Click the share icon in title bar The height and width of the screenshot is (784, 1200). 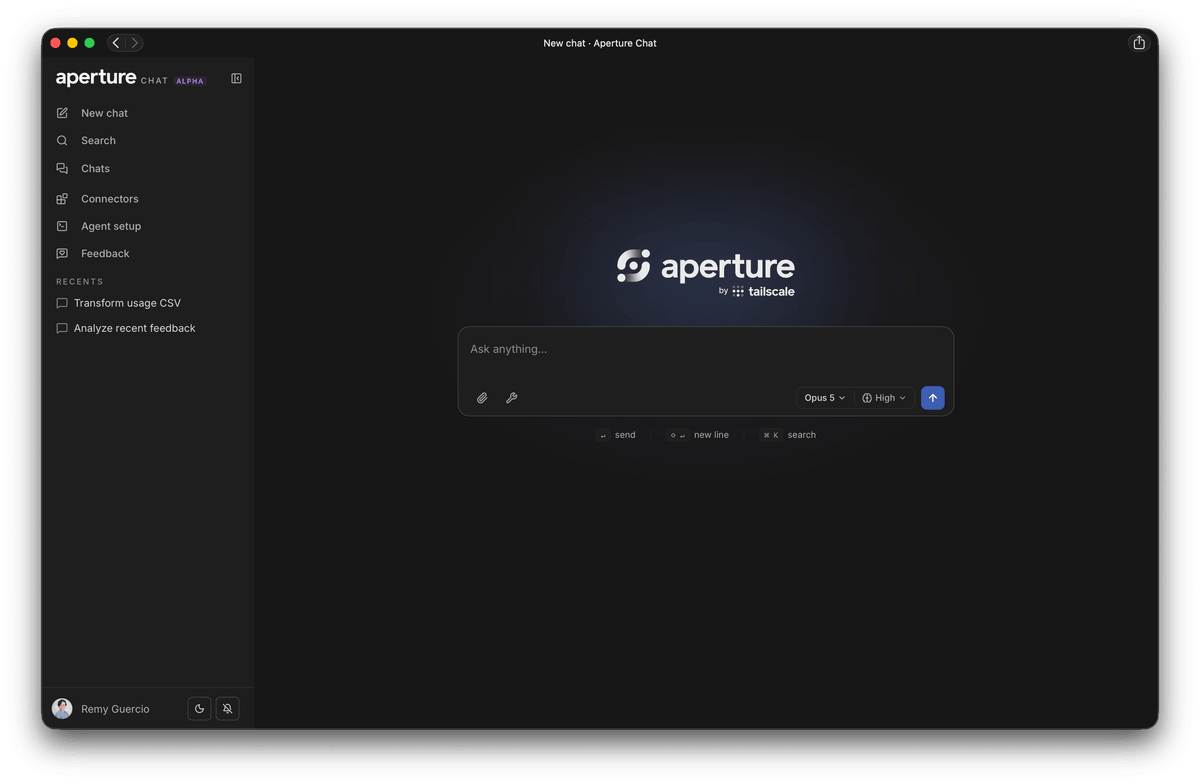[1138, 43]
